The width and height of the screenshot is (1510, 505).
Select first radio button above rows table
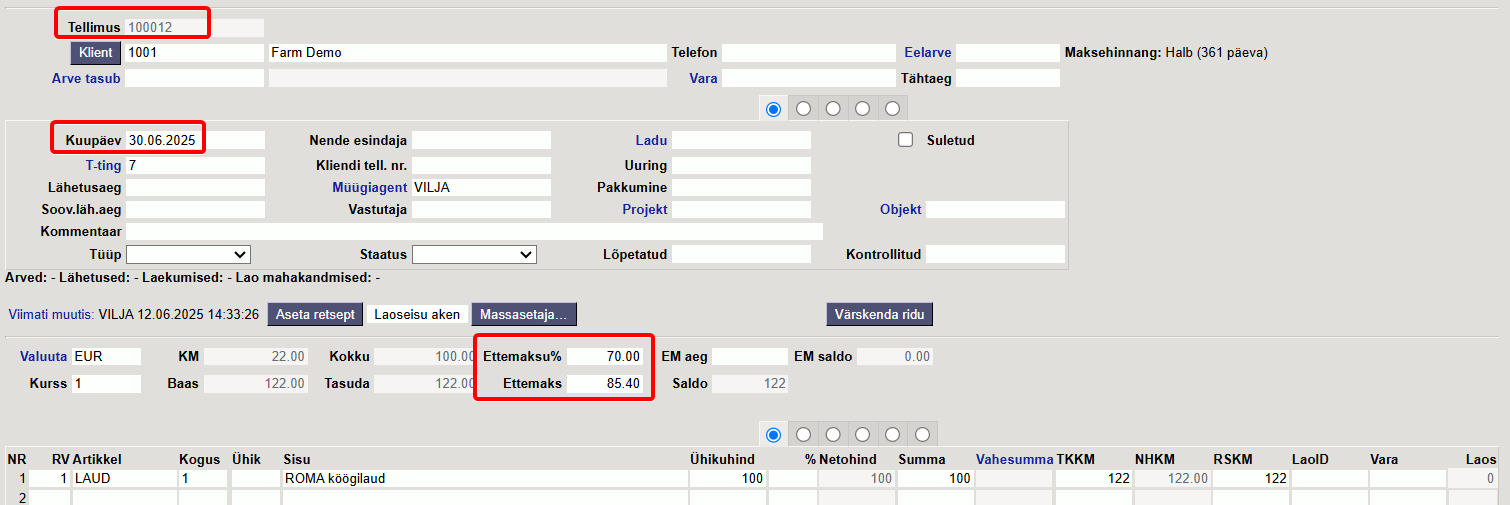point(773,434)
